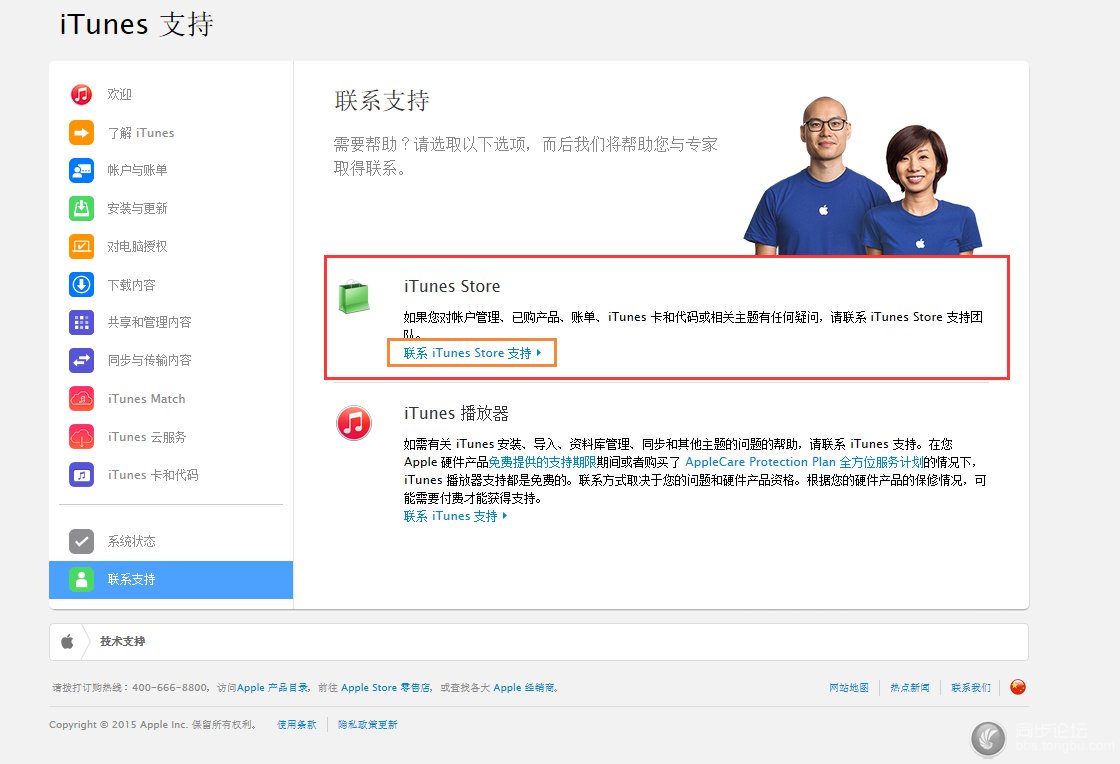The width and height of the screenshot is (1120, 764).
Task: Click the 下载内容 blue download icon
Action: pyautogui.click(x=81, y=284)
